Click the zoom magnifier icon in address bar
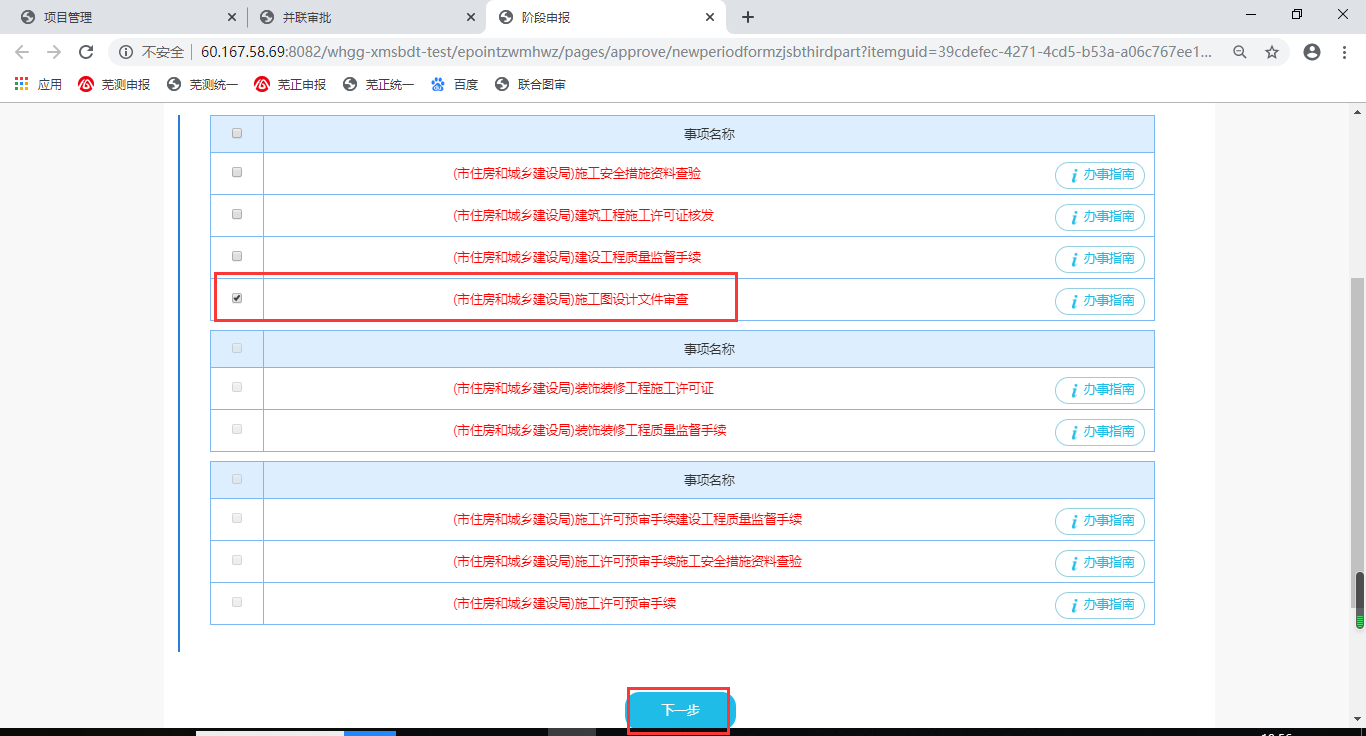The image size is (1366, 736). pyautogui.click(x=1240, y=52)
